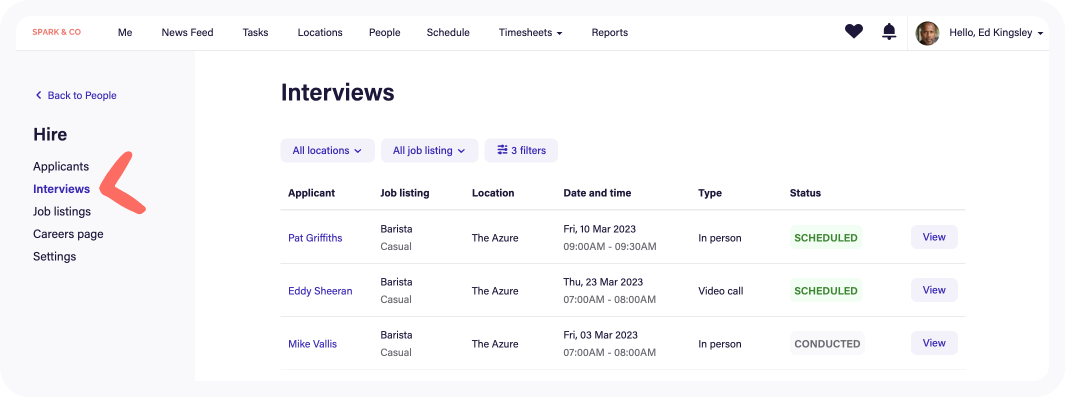Click the Type column header

[x=710, y=193]
